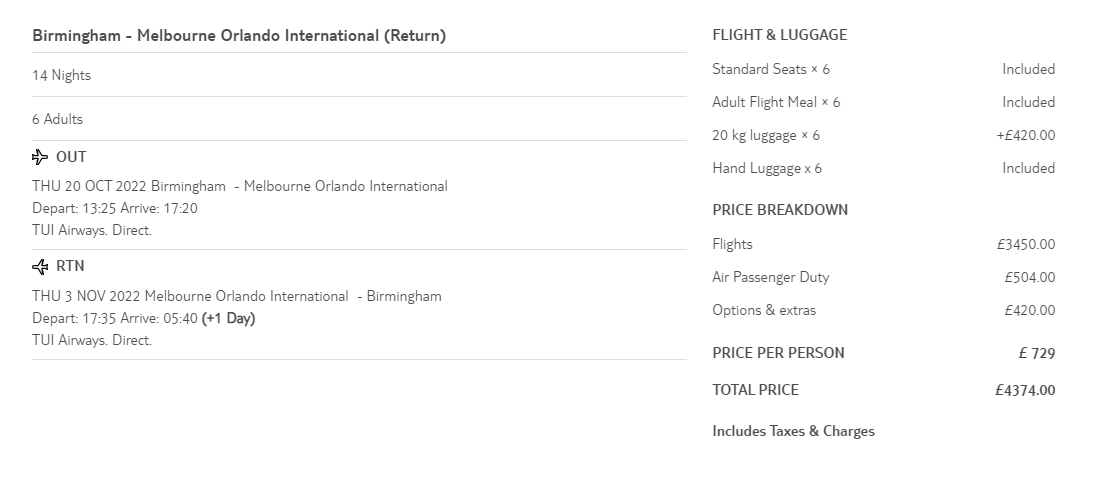Select the OUT flight label
The image size is (1107, 477).
(71, 157)
